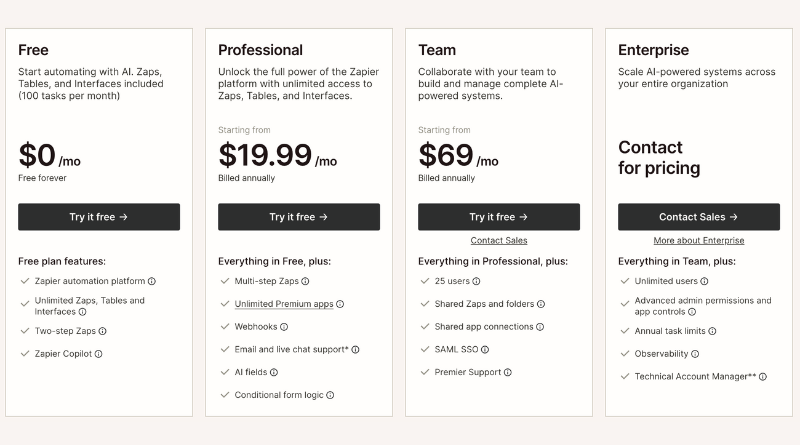The width and height of the screenshot is (800, 445).
Task: Show info for Shared app connections
Action: click(x=540, y=326)
